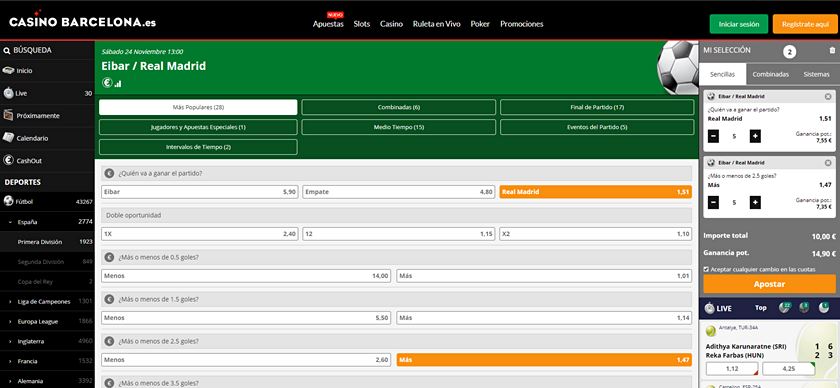Image resolution: width=840 pixels, height=388 pixels.
Task: Show Medio Tiempo (15) markets
Action: tap(399, 127)
